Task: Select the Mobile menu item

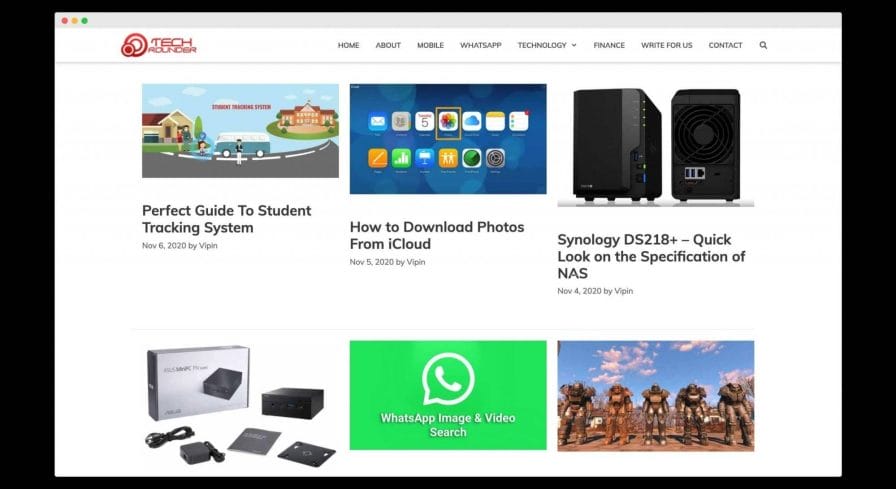Action: pyautogui.click(x=430, y=45)
